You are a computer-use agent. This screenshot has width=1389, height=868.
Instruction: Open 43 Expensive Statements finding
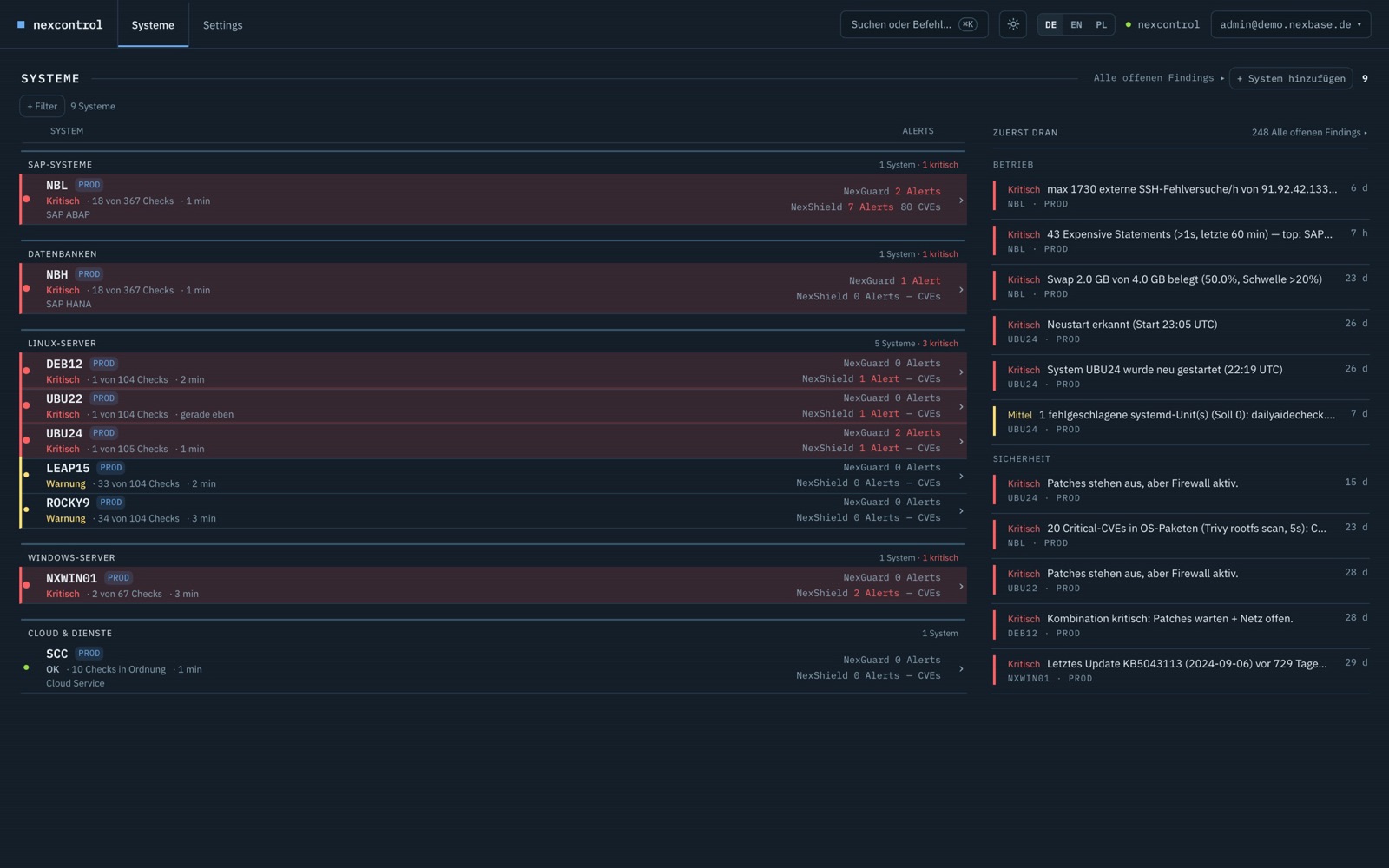pos(1181,240)
